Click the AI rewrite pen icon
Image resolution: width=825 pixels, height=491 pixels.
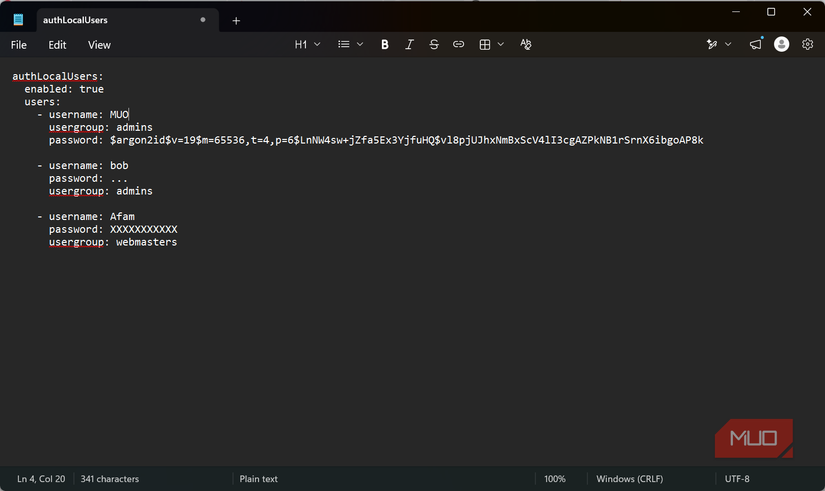(712, 44)
